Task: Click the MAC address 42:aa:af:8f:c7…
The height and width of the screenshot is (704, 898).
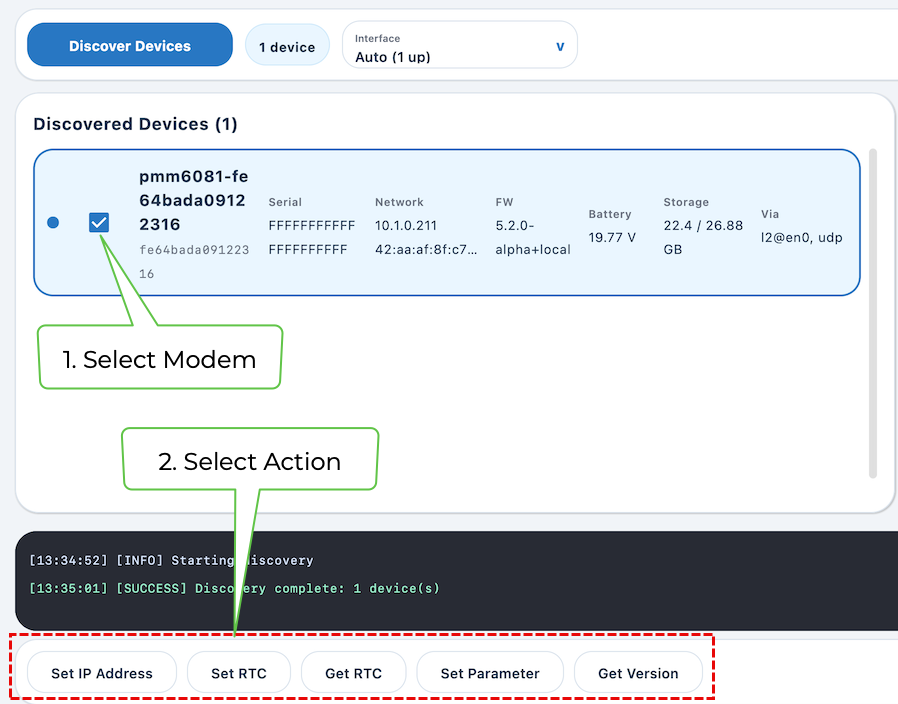Action: pyautogui.click(x=426, y=250)
